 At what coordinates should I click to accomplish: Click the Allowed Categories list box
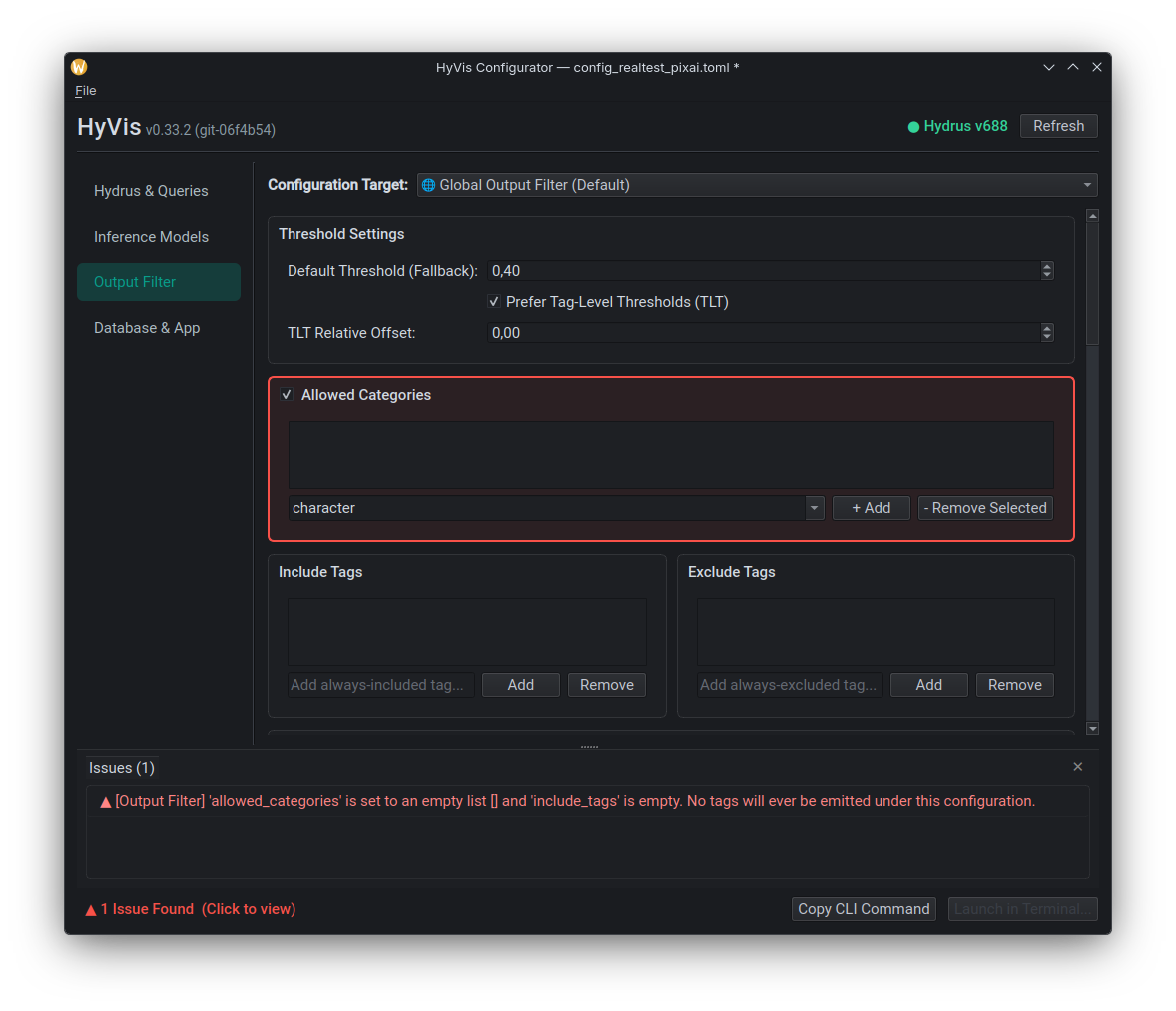point(671,455)
